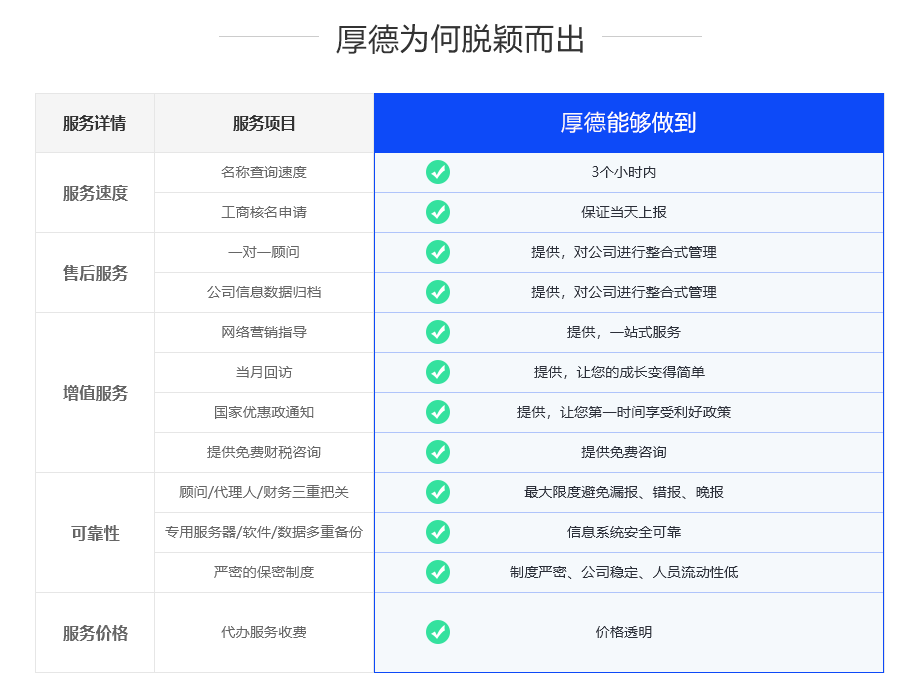Click the 3个小时内 description
Viewport: 920px width, 693px height.
coord(624,172)
